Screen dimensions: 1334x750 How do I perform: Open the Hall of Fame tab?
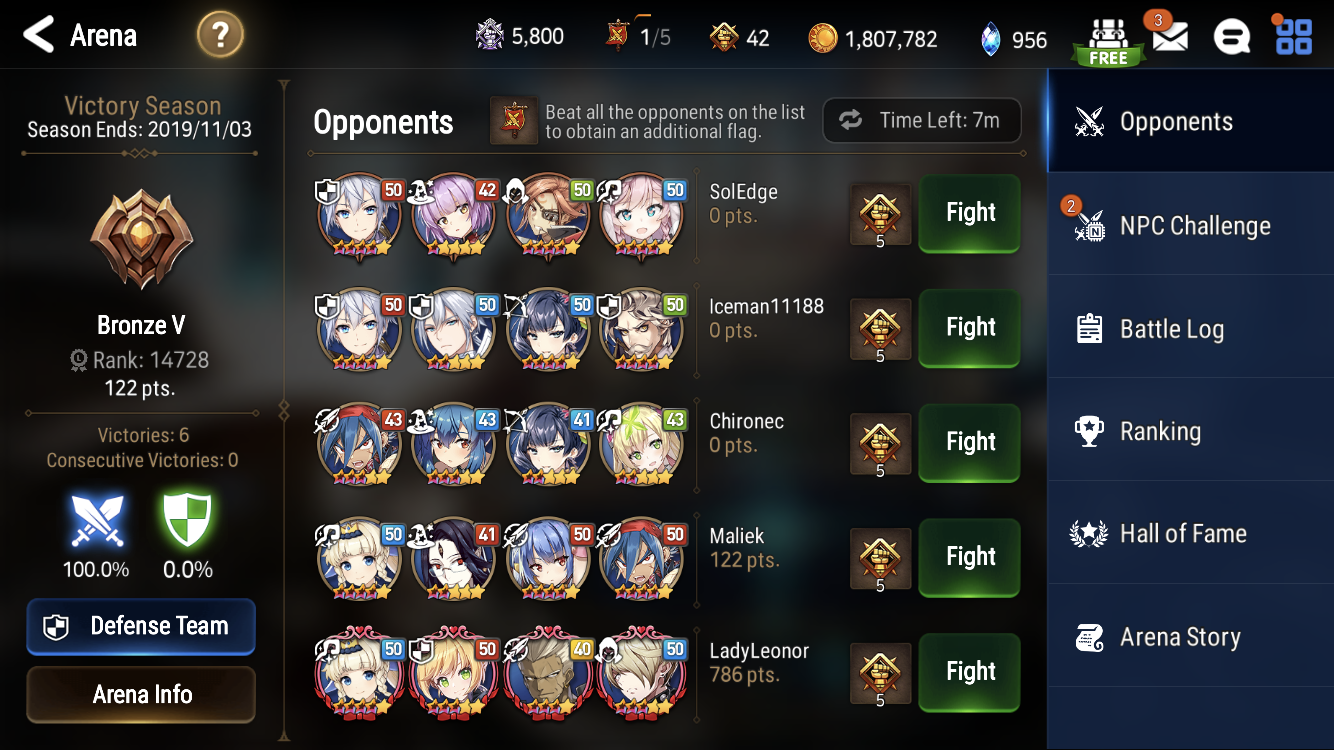(x=1190, y=534)
